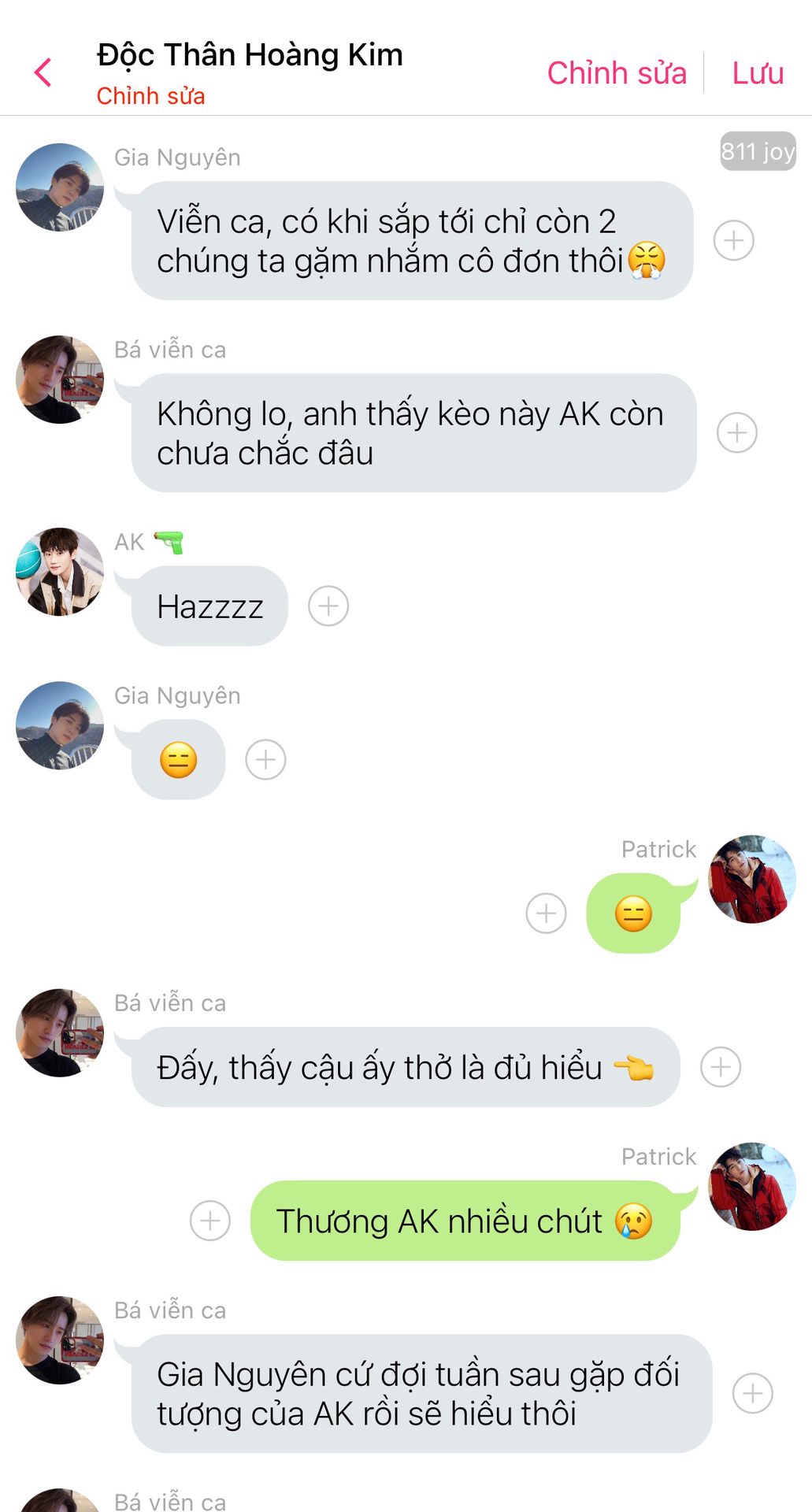Screen dimensions: 812x1512
Task: Tap plus icon beside Patrick's emoji bubble
Action: pyautogui.click(x=546, y=913)
